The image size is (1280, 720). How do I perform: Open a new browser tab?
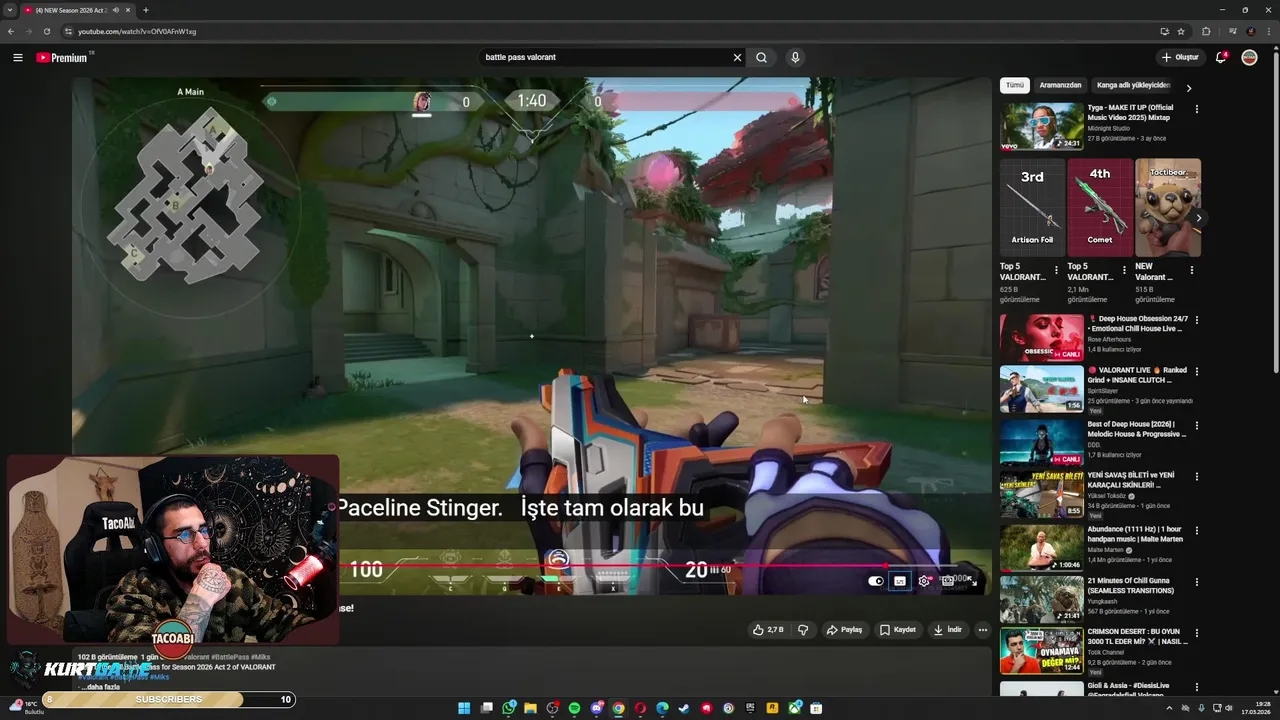145,10
